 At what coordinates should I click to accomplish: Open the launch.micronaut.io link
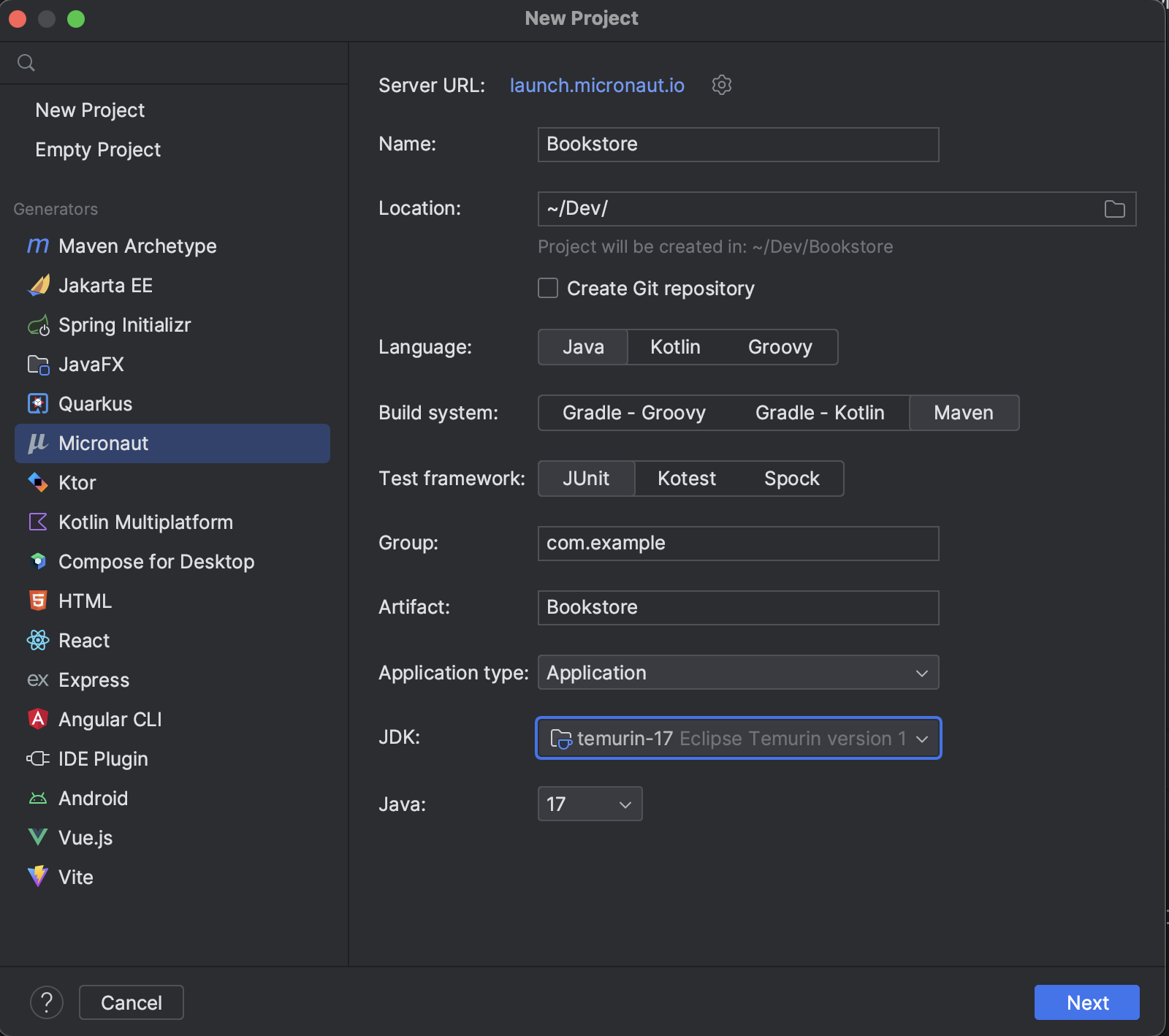(x=597, y=85)
